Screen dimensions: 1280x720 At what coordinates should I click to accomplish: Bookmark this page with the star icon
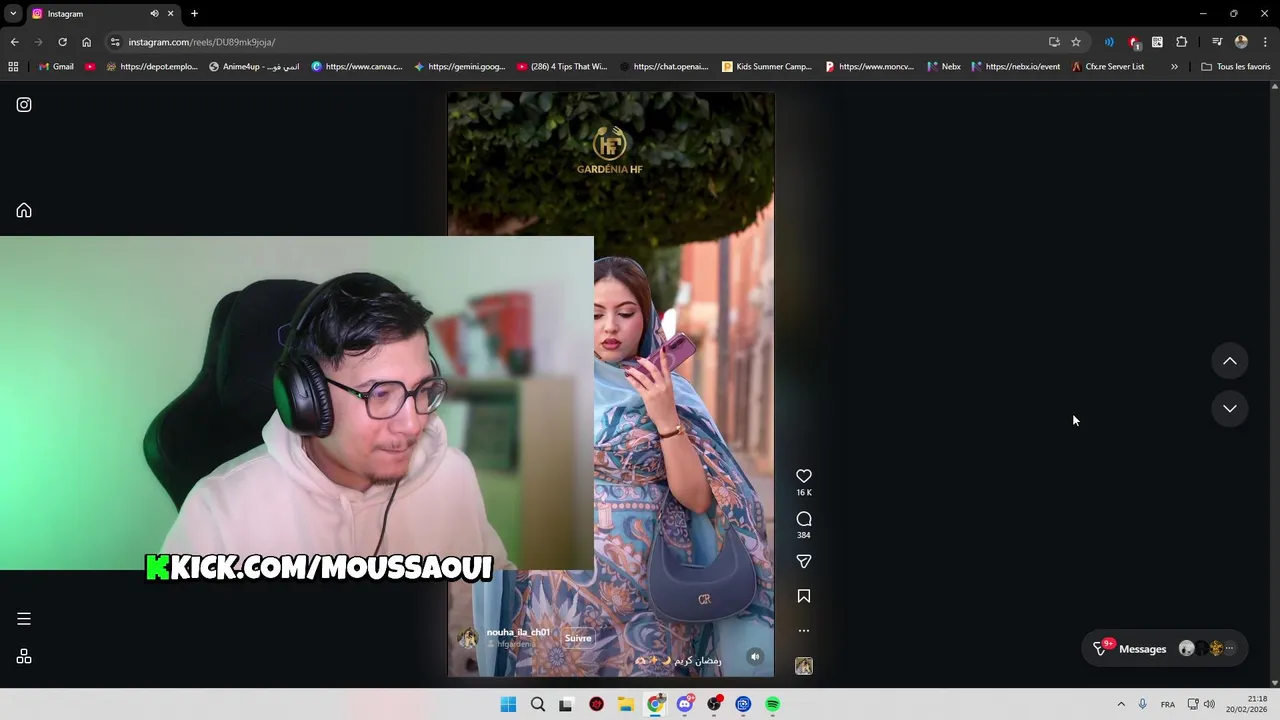(1076, 42)
